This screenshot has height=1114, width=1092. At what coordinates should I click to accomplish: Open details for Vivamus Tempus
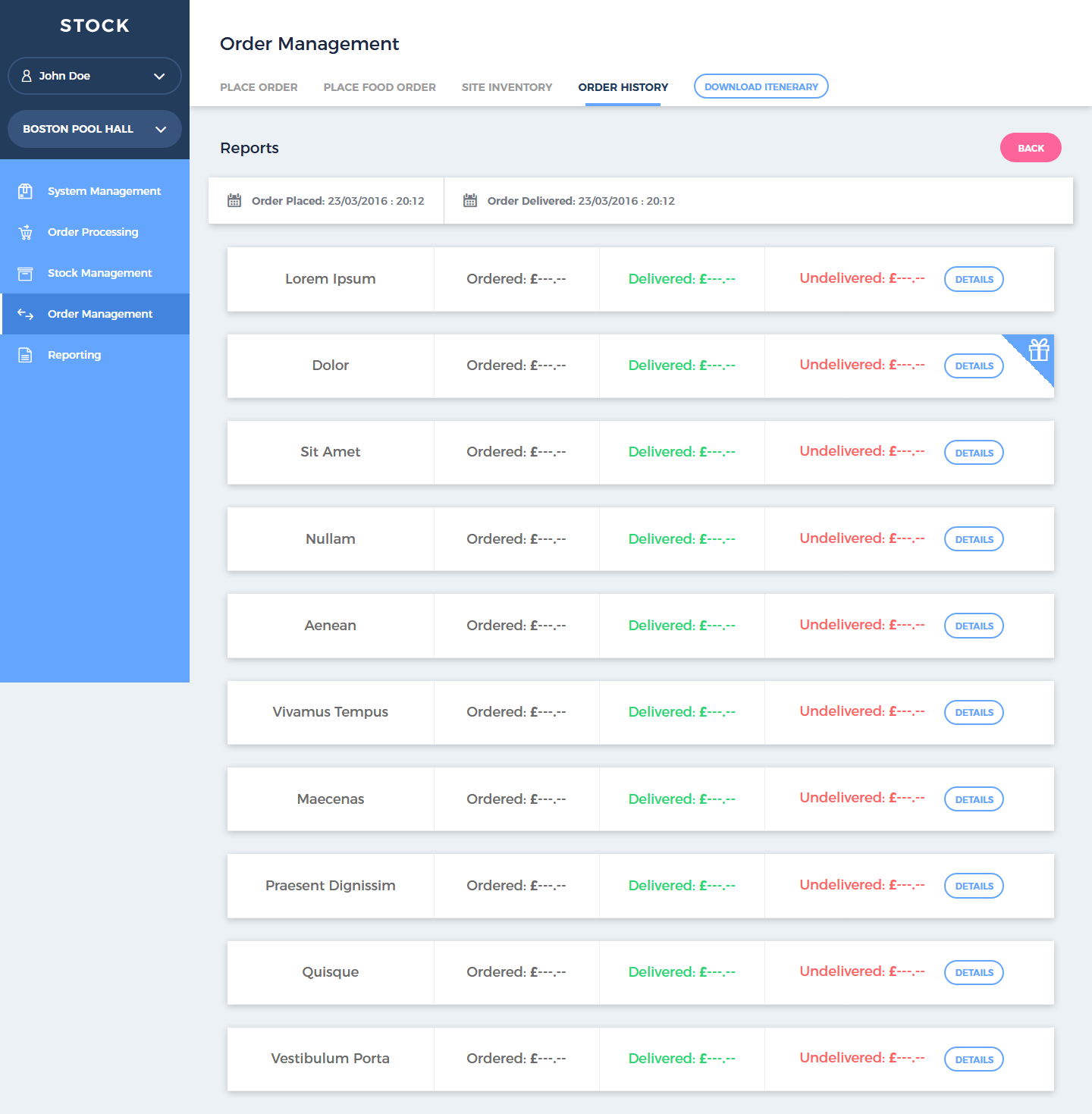pyautogui.click(x=974, y=712)
